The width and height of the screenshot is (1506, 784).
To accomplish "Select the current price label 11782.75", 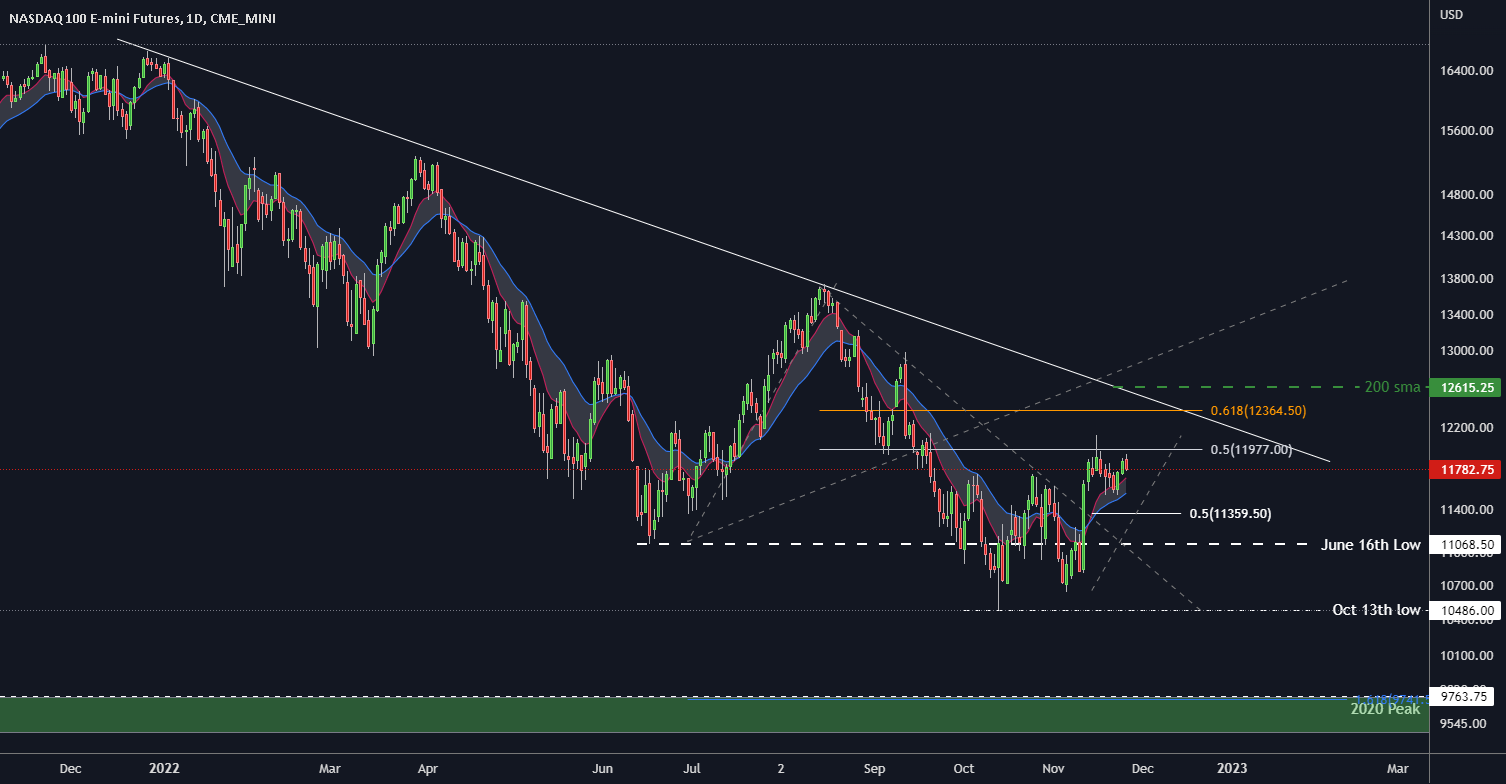I will (1467, 468).
